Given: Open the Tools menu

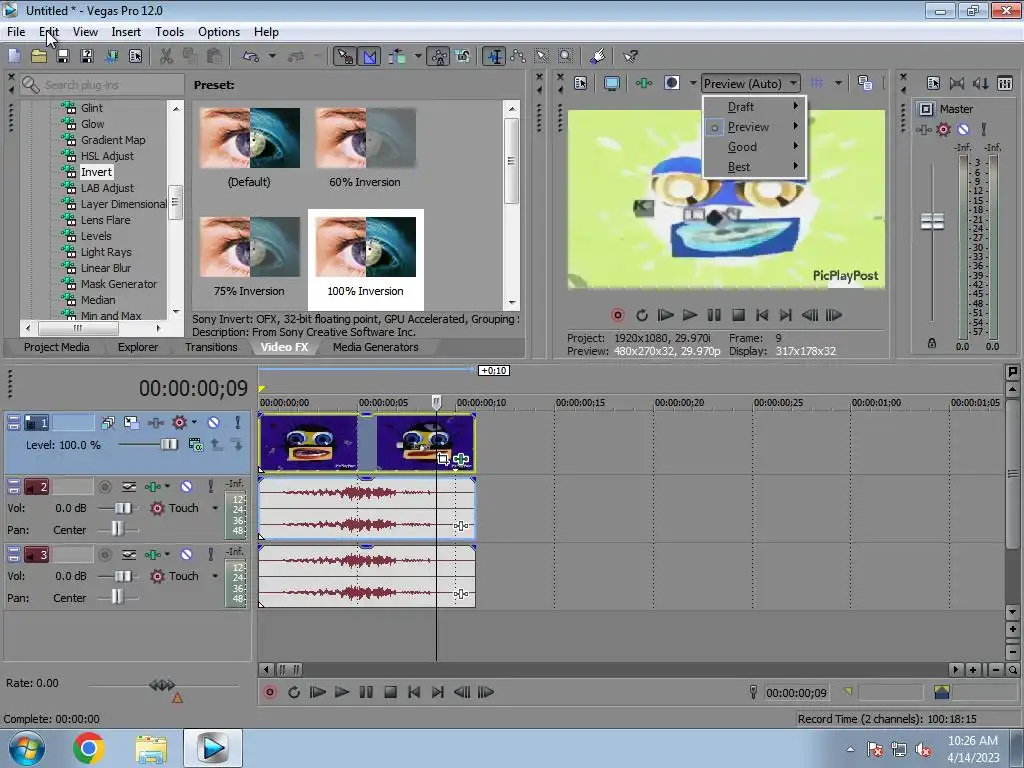Looking at the screenshot, I should coord(169,31).
